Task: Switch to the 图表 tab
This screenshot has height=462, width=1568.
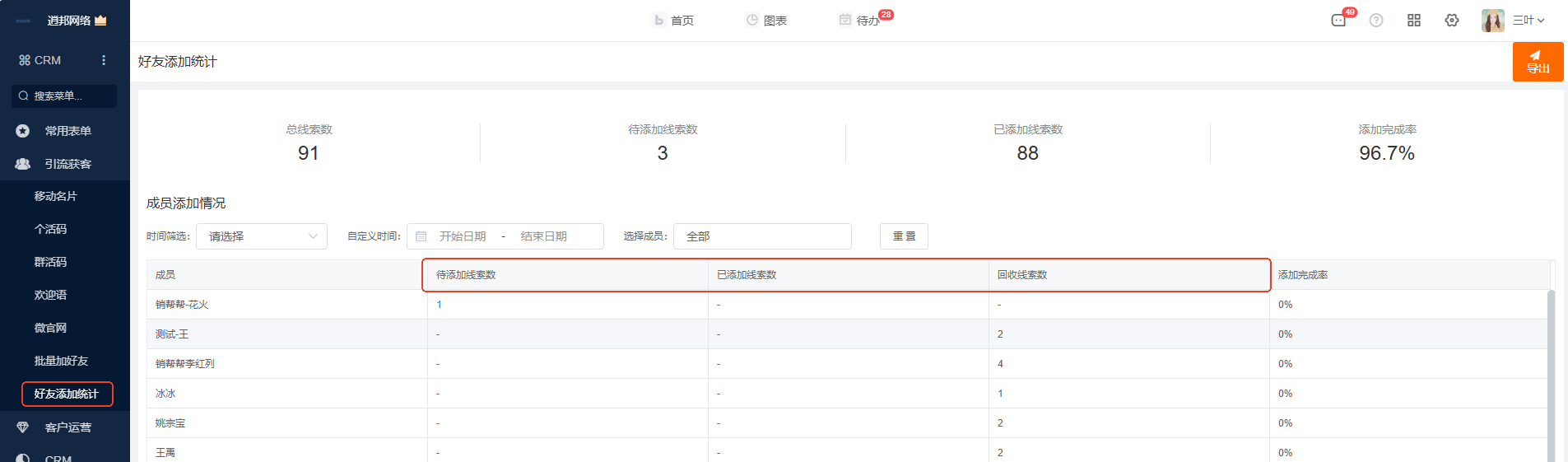Action: 766,21
